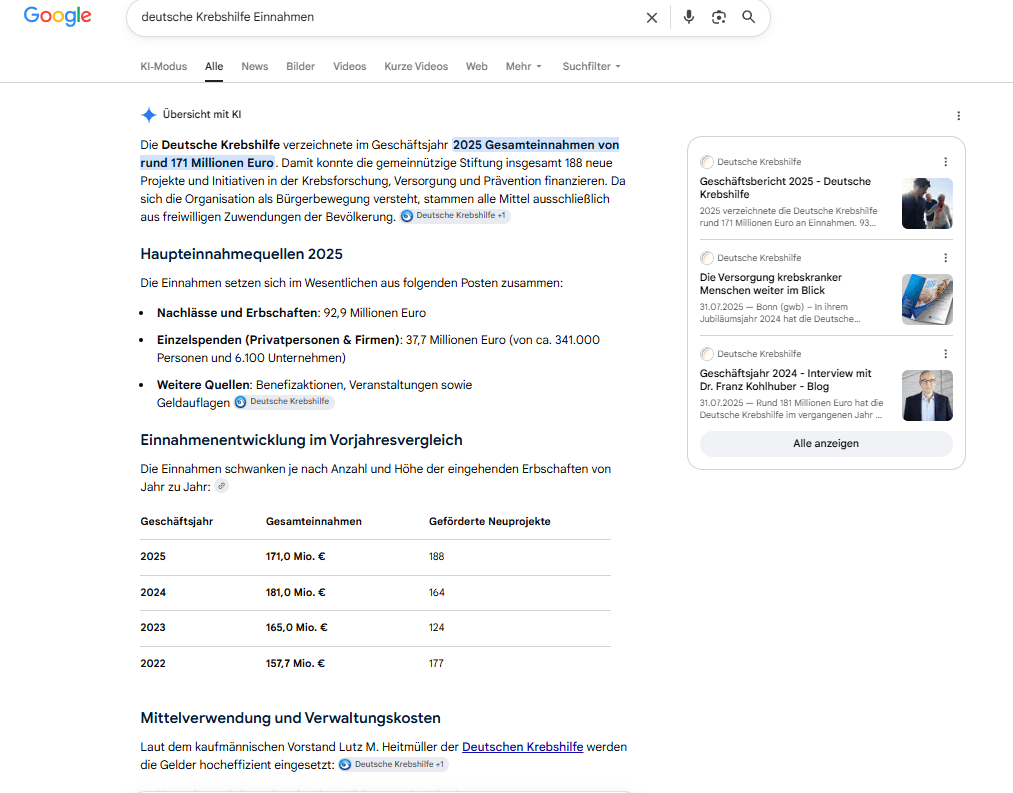Select the KI-Modus tab
This screenshot has height=793, width=1013.
(x=163, y=66)
